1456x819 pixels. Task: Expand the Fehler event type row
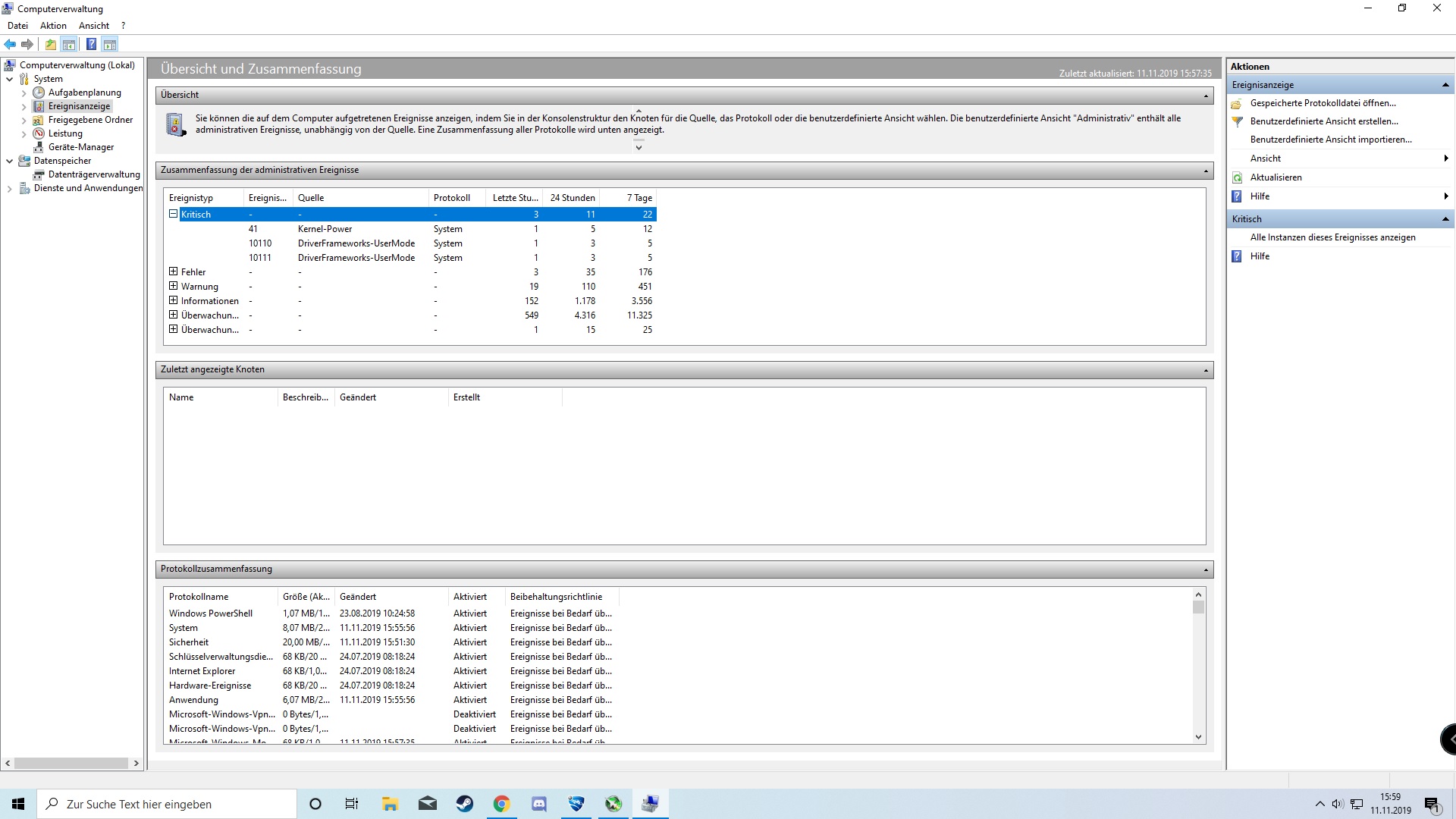[173, 271]
